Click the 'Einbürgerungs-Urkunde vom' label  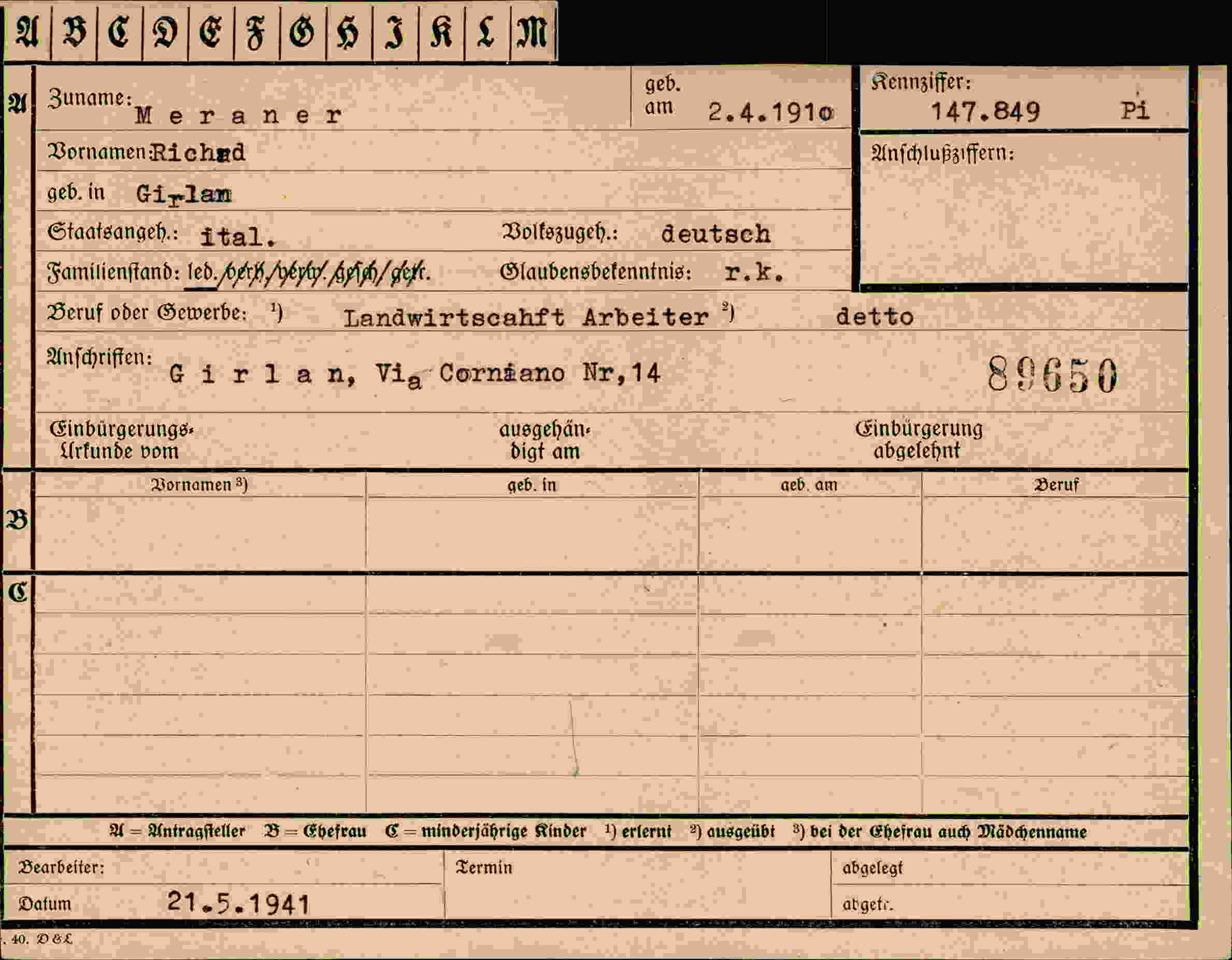121,440
